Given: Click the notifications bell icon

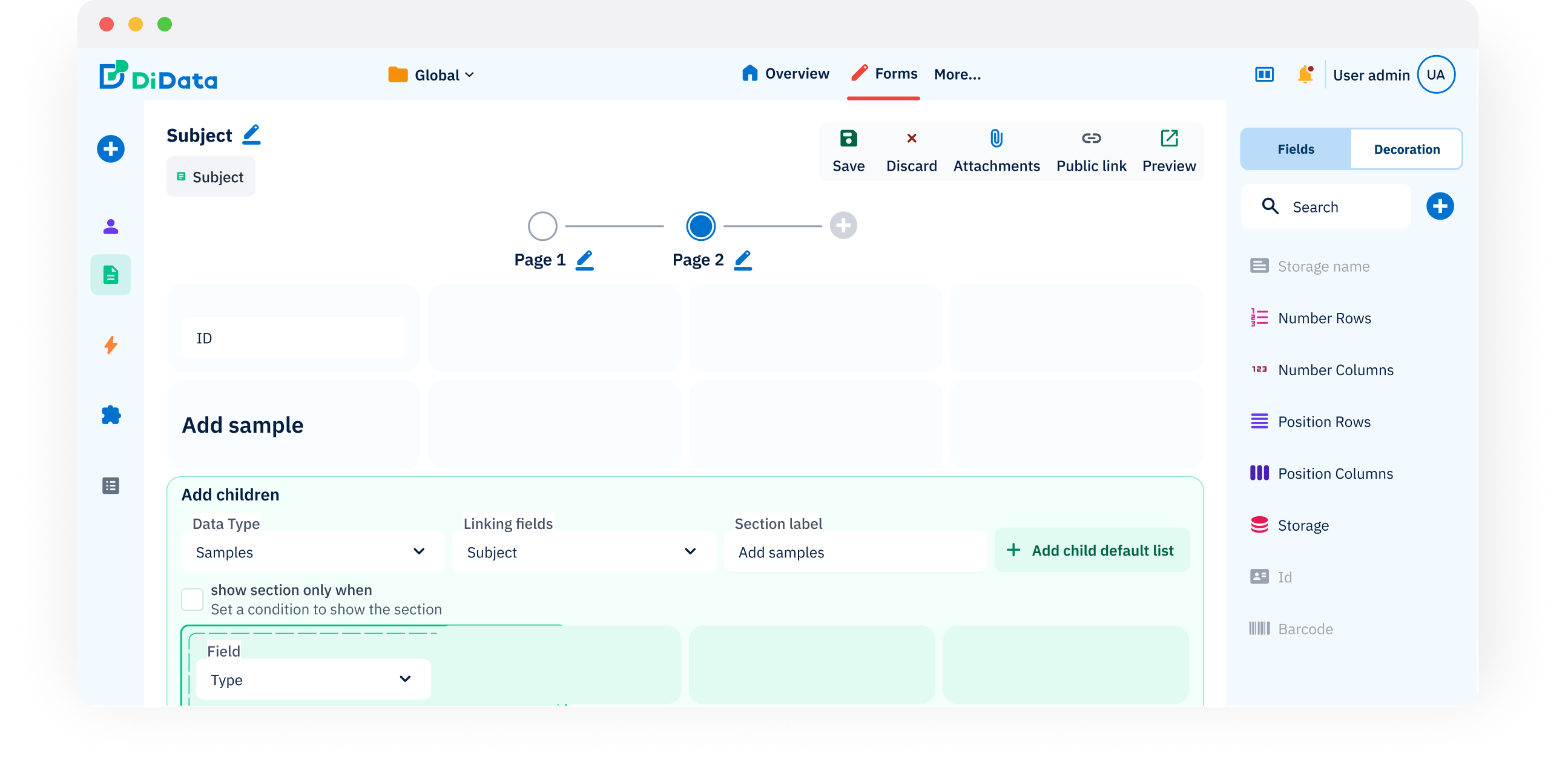Looking at the screenshot, I should tap(1305, 74).
